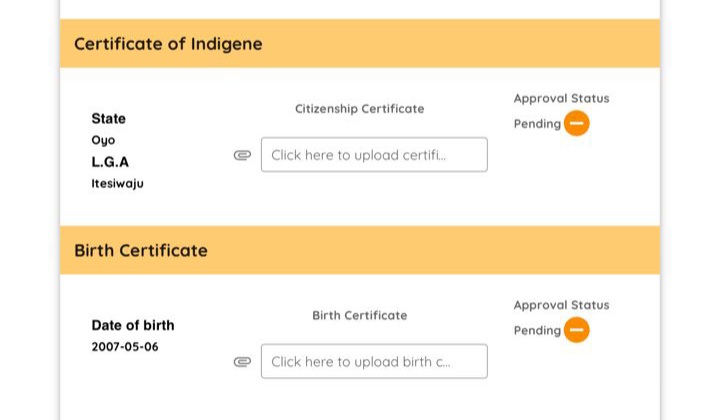Open the 'Click here to upload birth c...' field
This screenshot has width=720, height=420.
(x=374, y=362)
